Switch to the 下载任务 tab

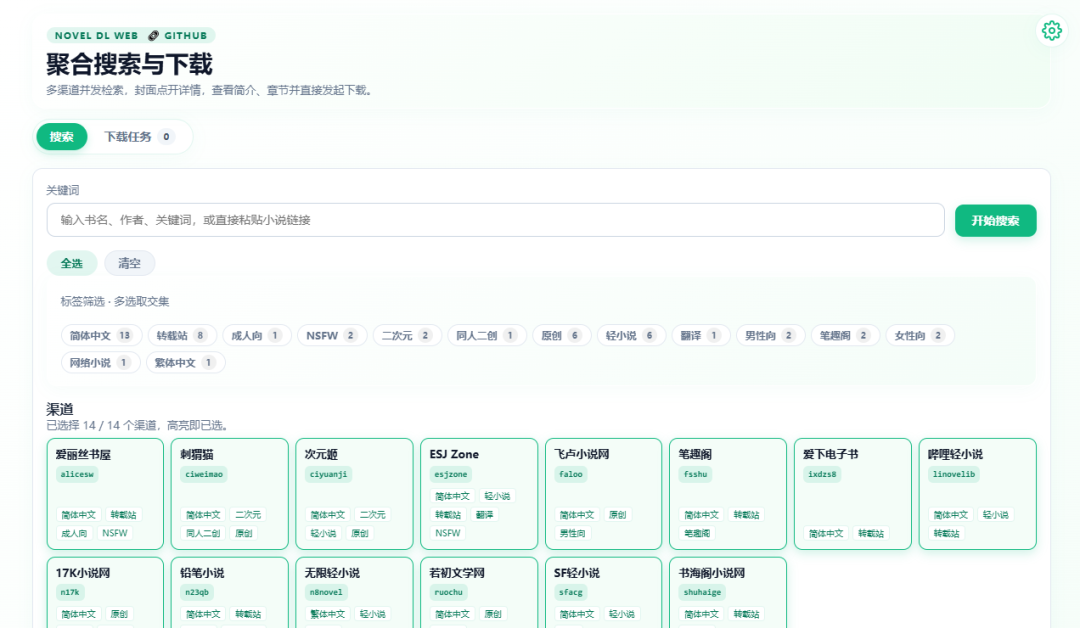click(x=138, y=137)
